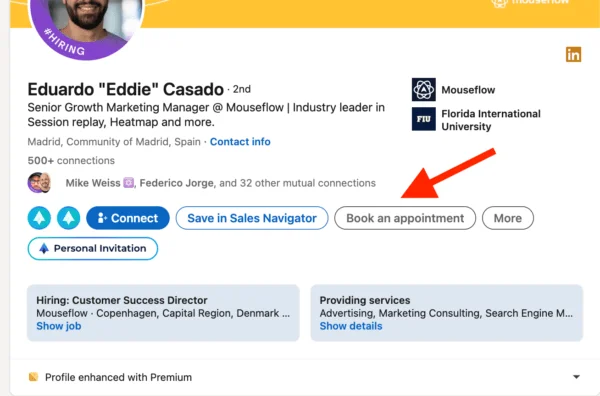Click Hiring: Customer Success Director card

[x=163, y=313]
